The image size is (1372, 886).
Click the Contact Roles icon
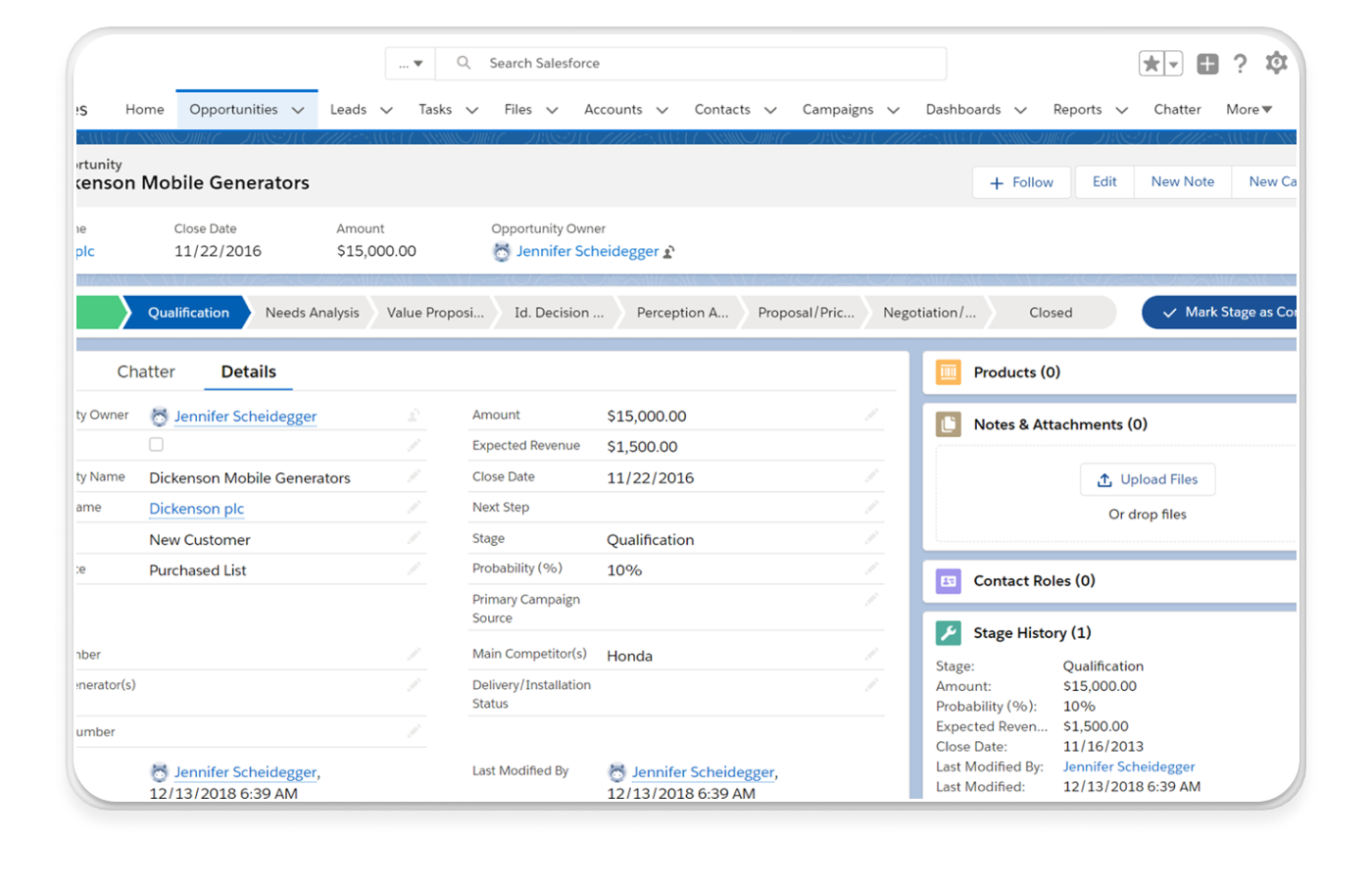pos(948,581)
